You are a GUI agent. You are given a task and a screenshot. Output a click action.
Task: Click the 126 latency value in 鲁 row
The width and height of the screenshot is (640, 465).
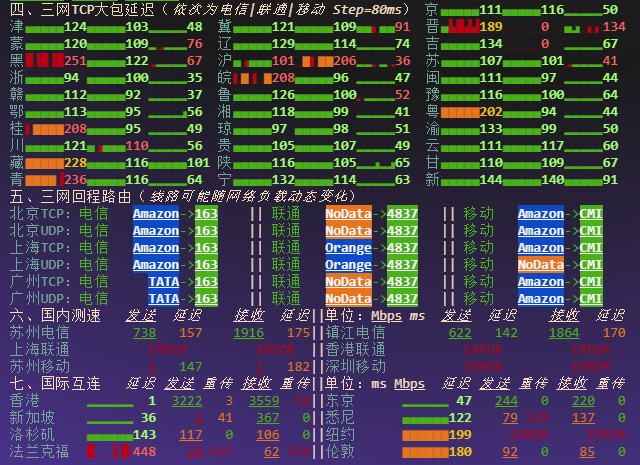[x=283, y=94]
